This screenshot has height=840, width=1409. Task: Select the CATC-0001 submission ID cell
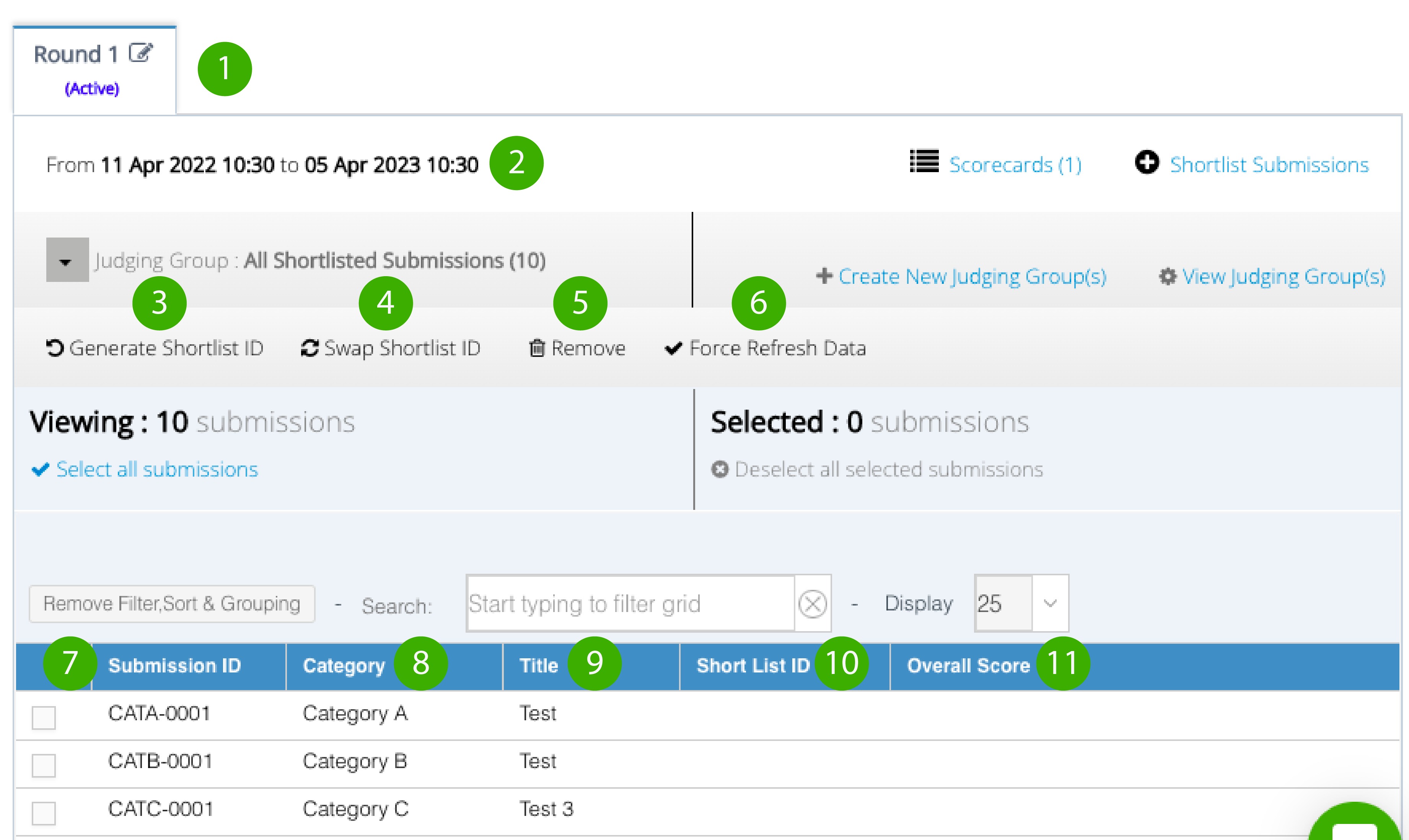coord(161,809)
